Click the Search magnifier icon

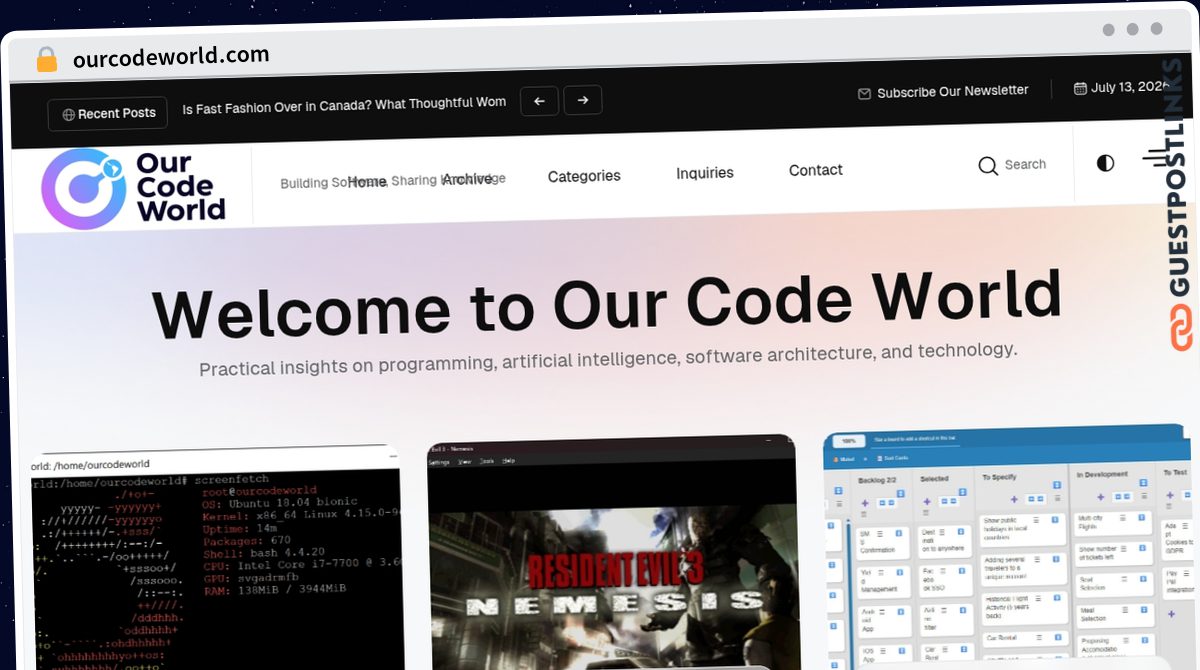point(988,166)
